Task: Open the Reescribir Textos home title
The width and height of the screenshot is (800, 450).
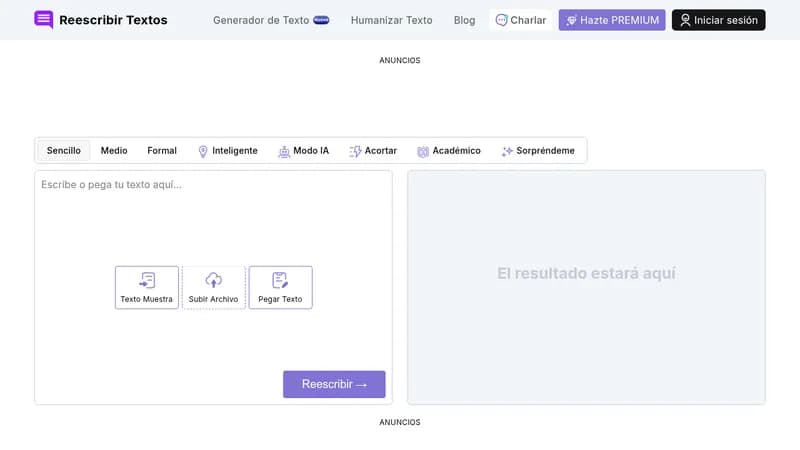Action: (113, 20)
